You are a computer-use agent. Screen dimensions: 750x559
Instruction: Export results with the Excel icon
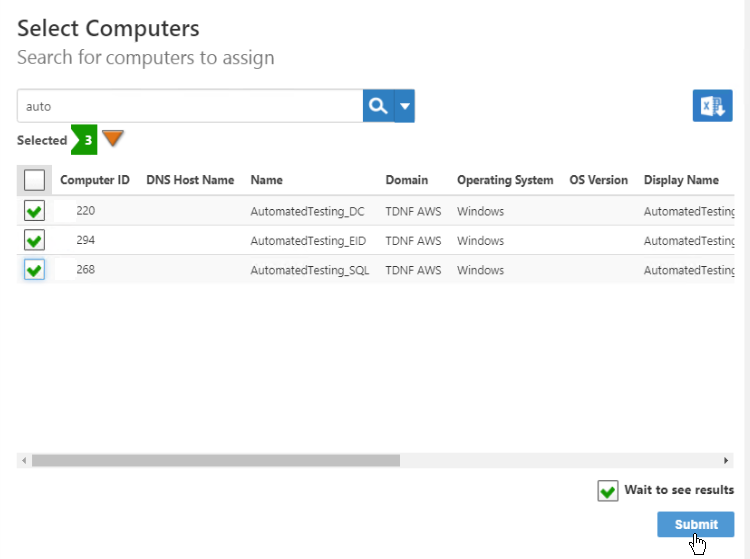point(712,106)
